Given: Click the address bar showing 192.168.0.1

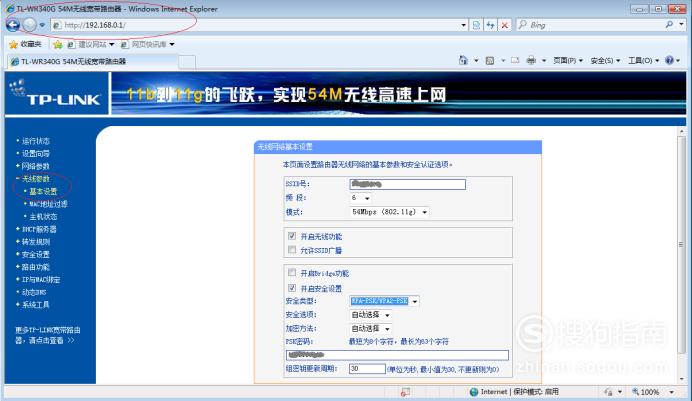Looking at the screenshot, I should tap(255, 25).
